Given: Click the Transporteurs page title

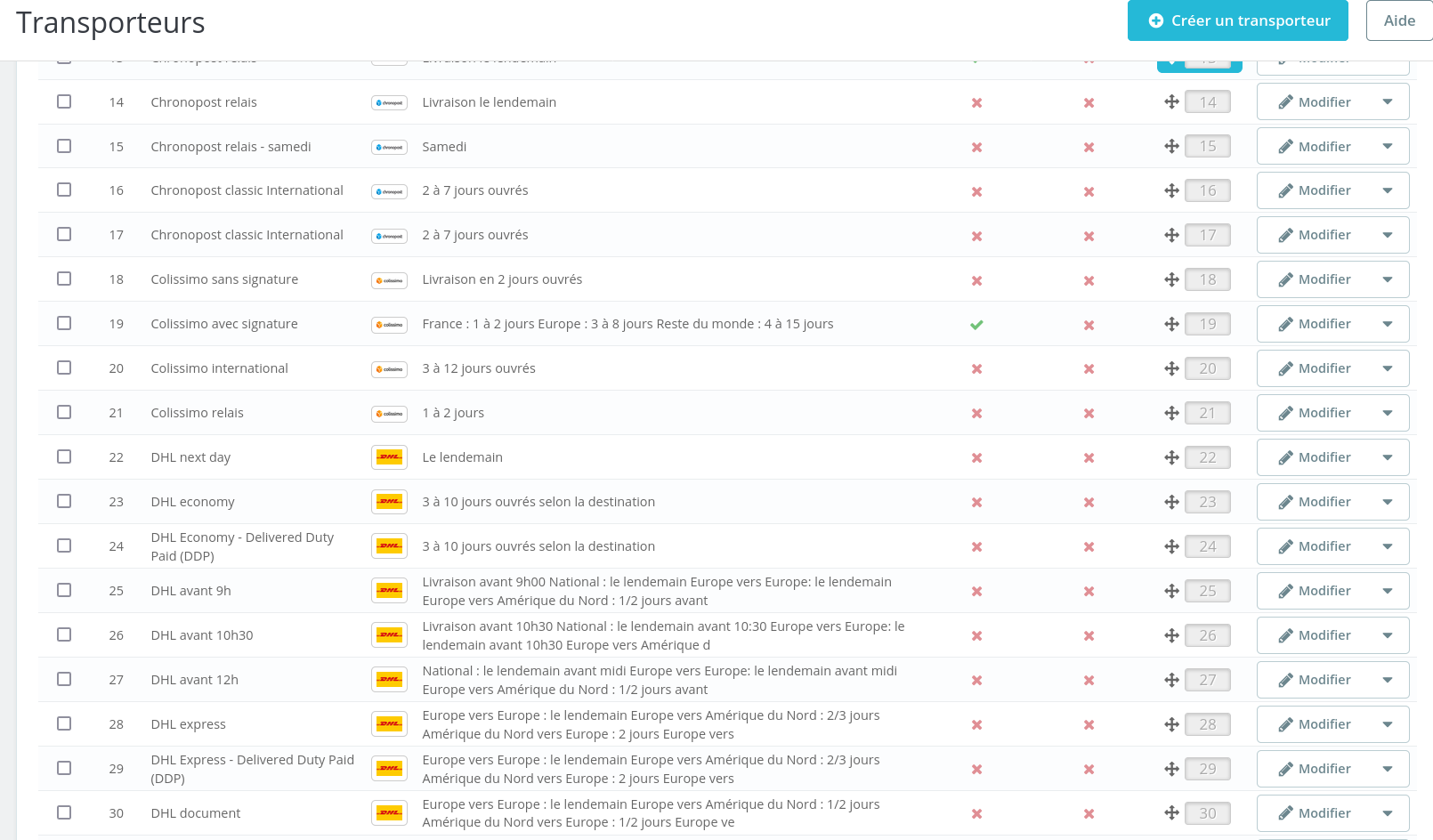Looking at the screenshot, I should coord(110,22).
